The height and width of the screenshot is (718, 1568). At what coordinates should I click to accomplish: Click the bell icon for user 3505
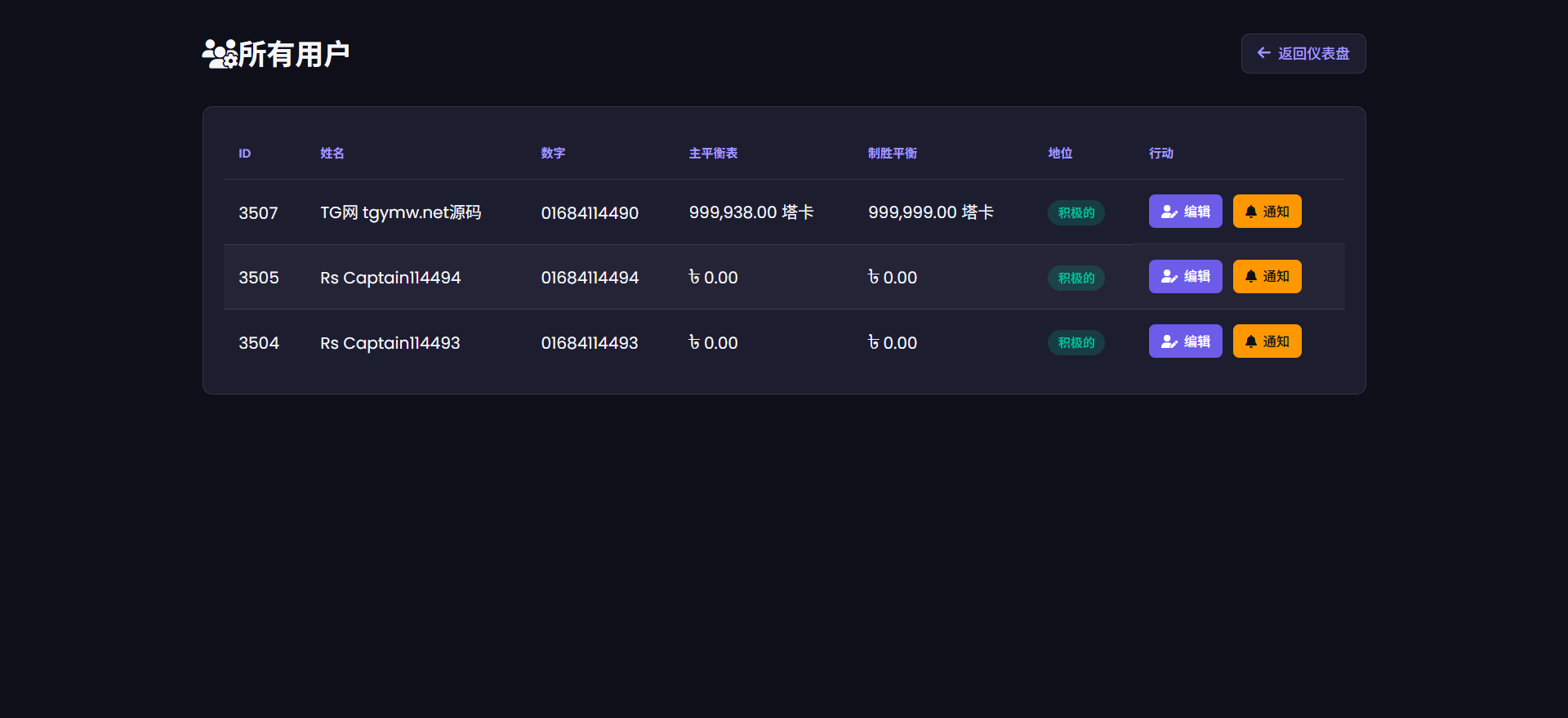(1250, 277)
